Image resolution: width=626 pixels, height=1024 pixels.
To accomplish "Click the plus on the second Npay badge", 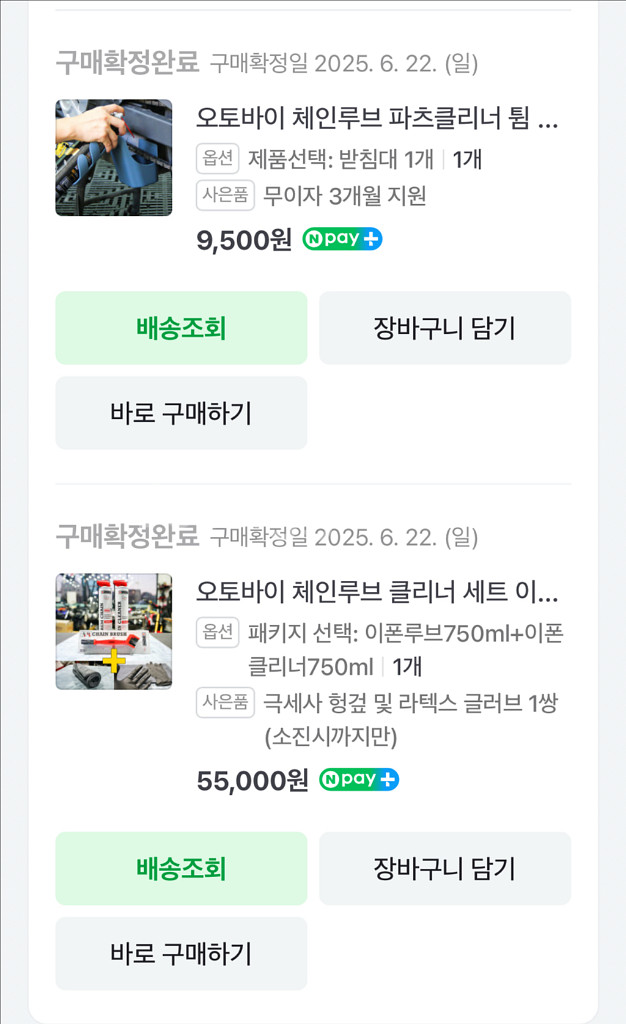I will [384, 780].
